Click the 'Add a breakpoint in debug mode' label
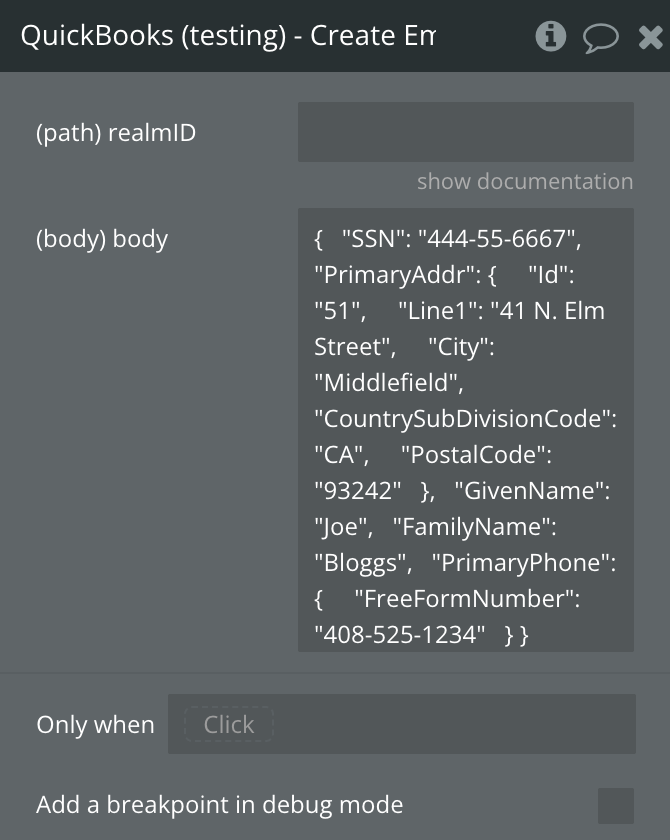Screen dimensions: 670x840 pyautogui.click(x=220, y=805)
